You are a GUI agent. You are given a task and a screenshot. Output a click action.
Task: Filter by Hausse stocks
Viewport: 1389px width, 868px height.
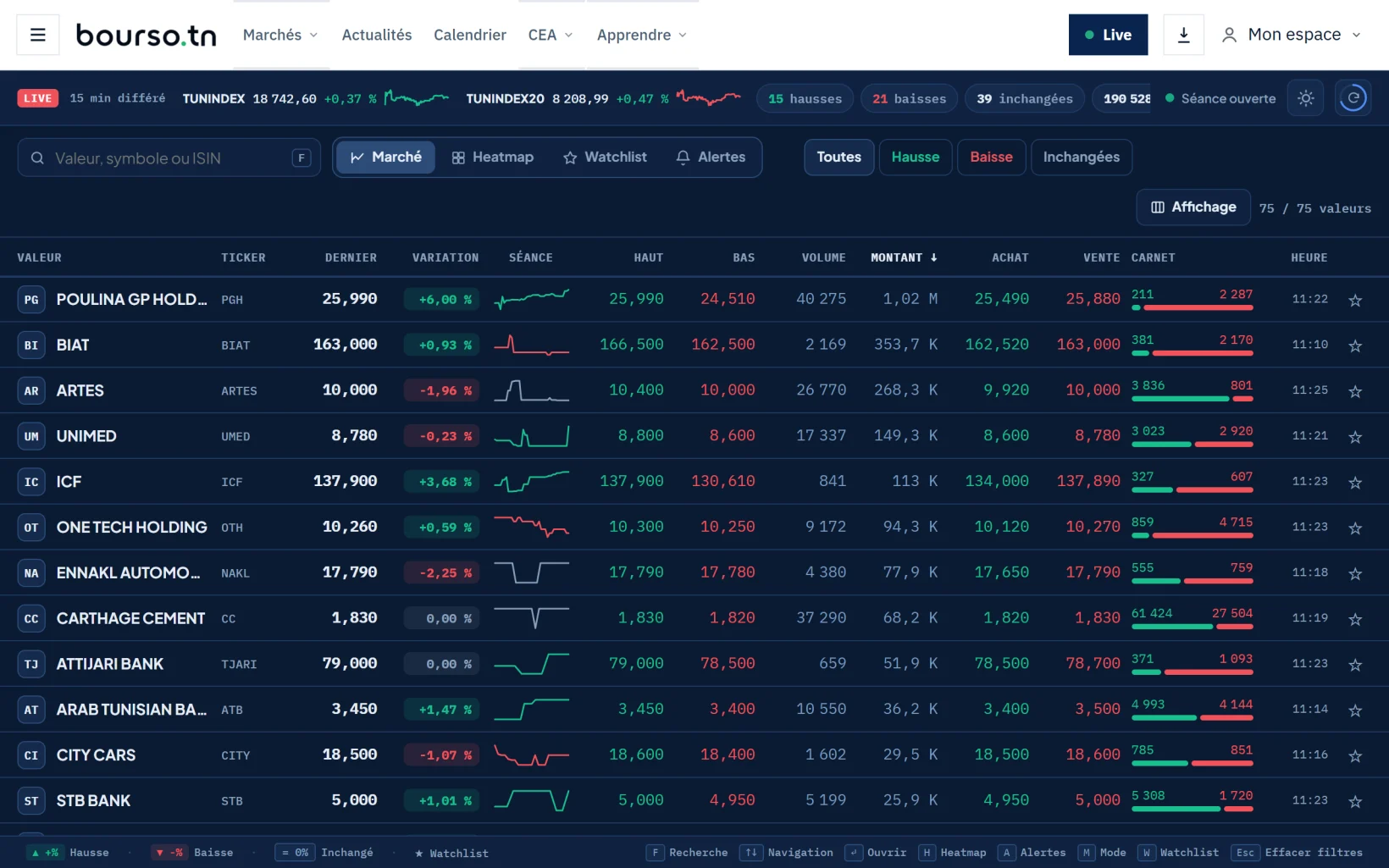(x=916, y=158)
